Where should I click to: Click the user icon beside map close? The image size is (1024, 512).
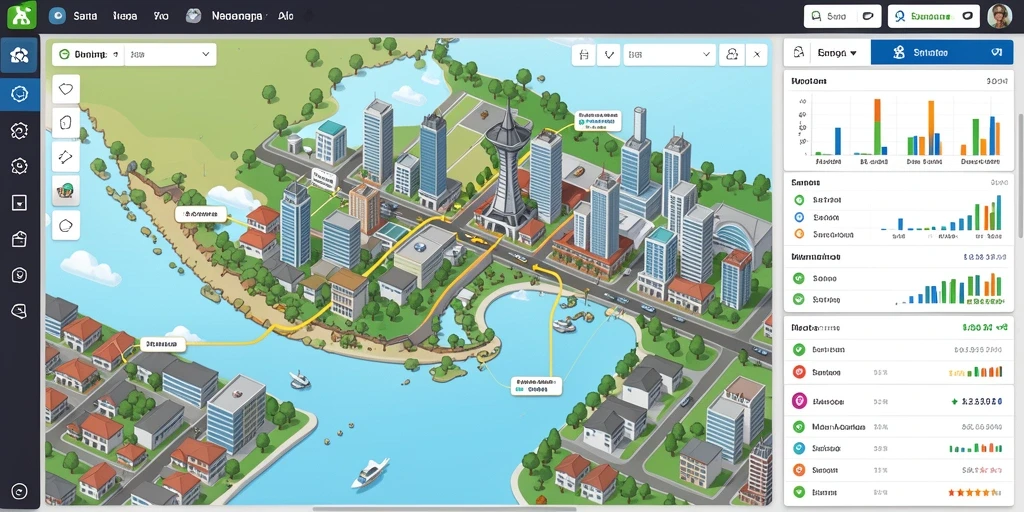(x=732, y=55)
